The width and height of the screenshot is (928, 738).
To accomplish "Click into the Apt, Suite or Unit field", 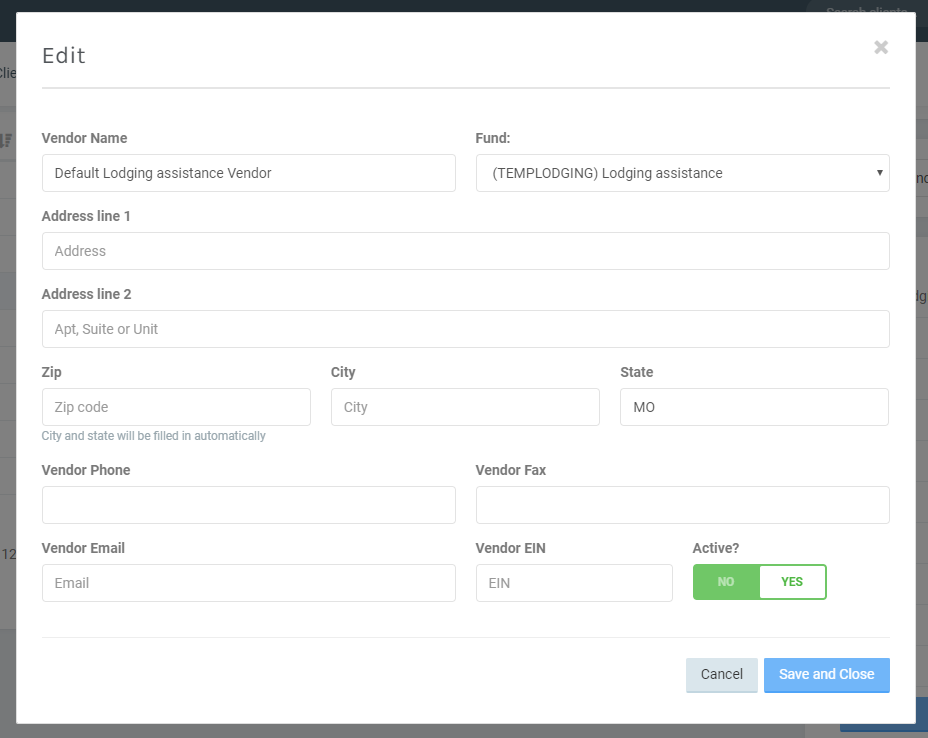I will pyautogui.click(x=465, y=329).
